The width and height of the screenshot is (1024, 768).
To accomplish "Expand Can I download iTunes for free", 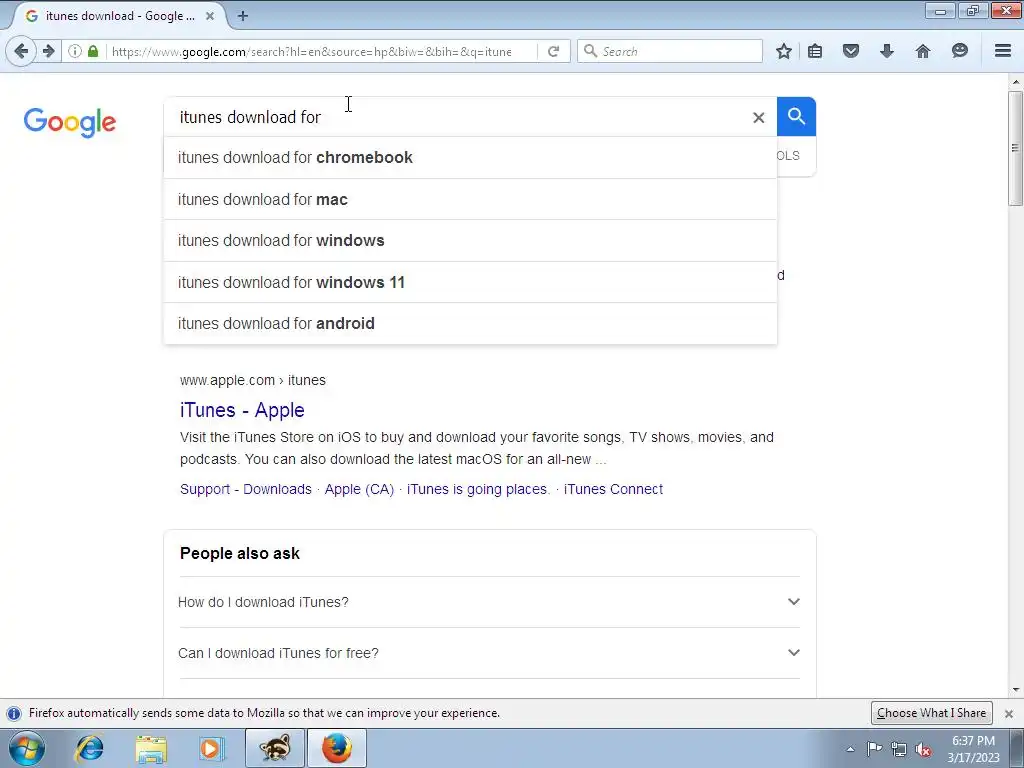I will tap(489, 653).
